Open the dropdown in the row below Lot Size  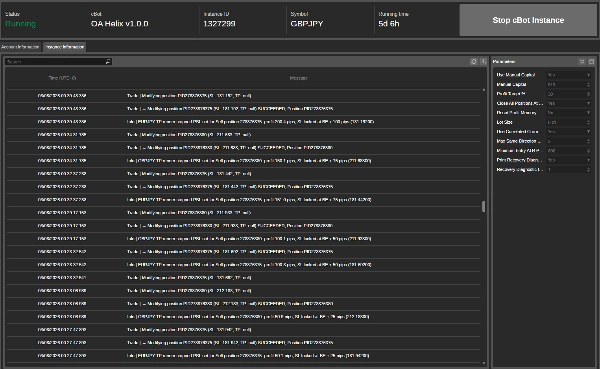tap(569, 132)
